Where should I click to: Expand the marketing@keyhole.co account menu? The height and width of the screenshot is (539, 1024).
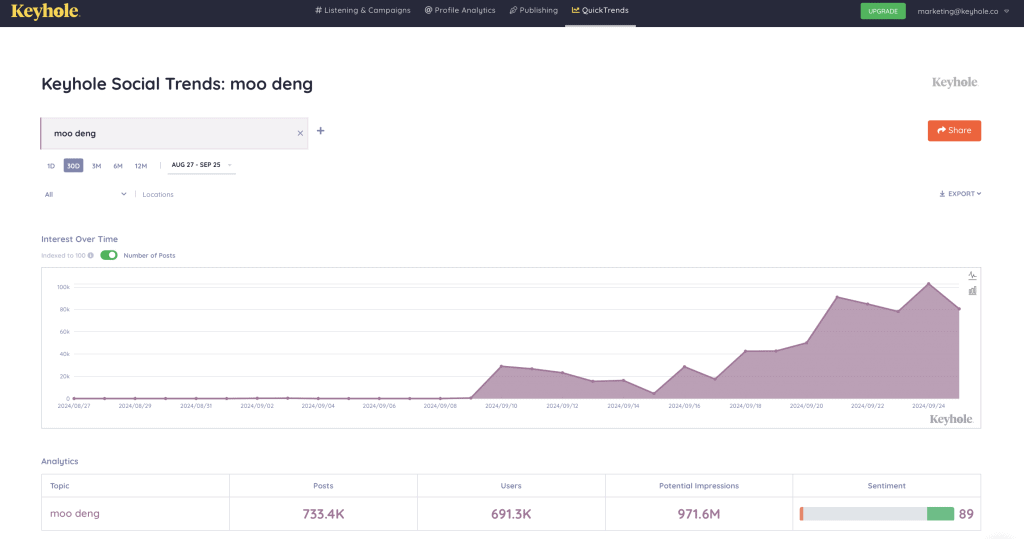point(963,11)
